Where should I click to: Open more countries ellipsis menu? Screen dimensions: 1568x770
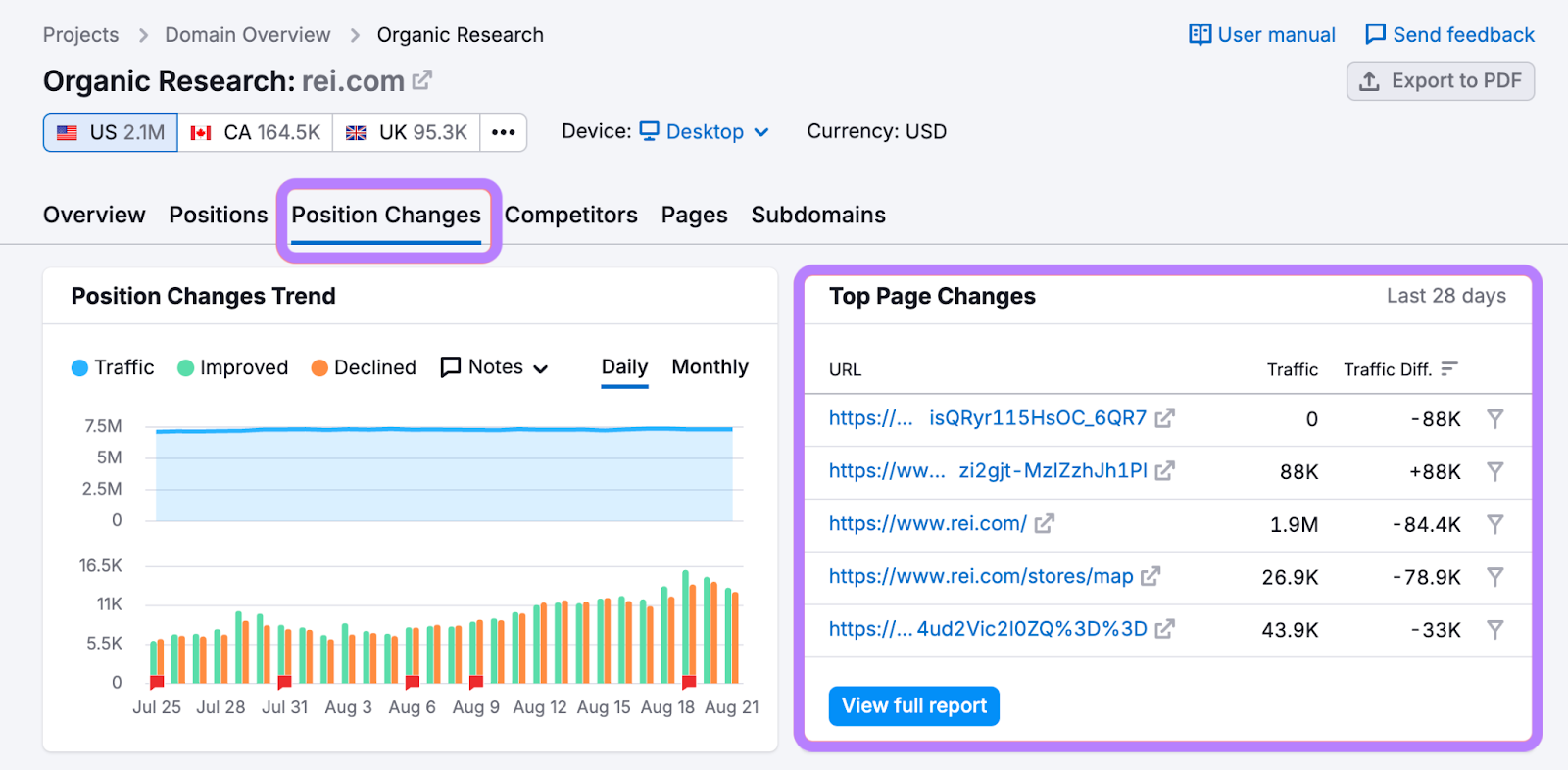point(503,132)
